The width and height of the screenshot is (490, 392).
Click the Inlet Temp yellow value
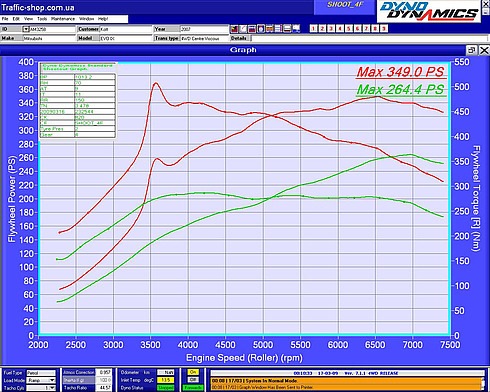coord(166,380)
